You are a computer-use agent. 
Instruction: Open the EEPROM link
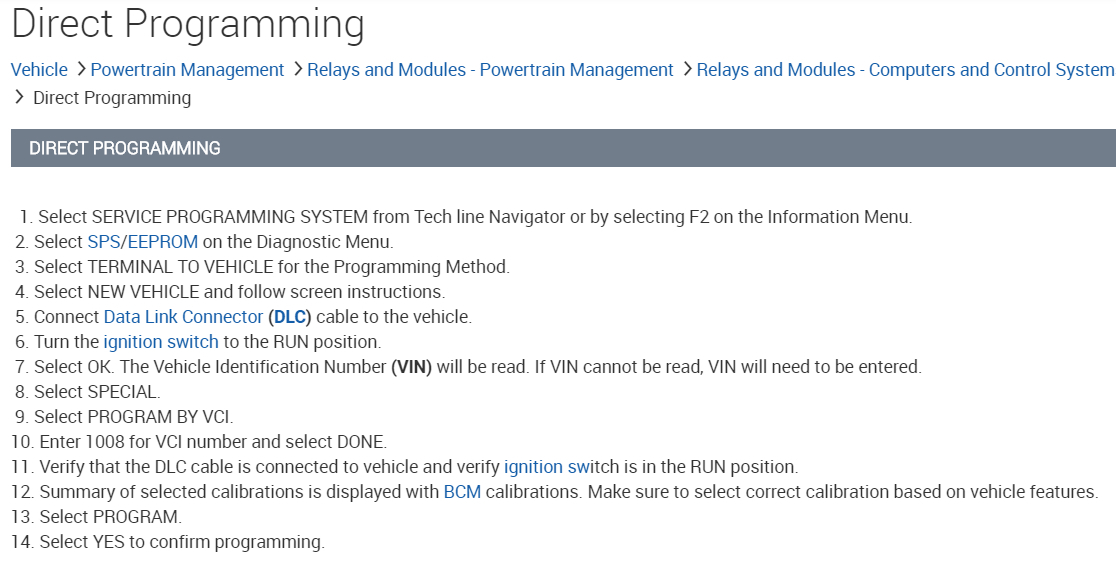pyautogui.click(x=163, y=242)
